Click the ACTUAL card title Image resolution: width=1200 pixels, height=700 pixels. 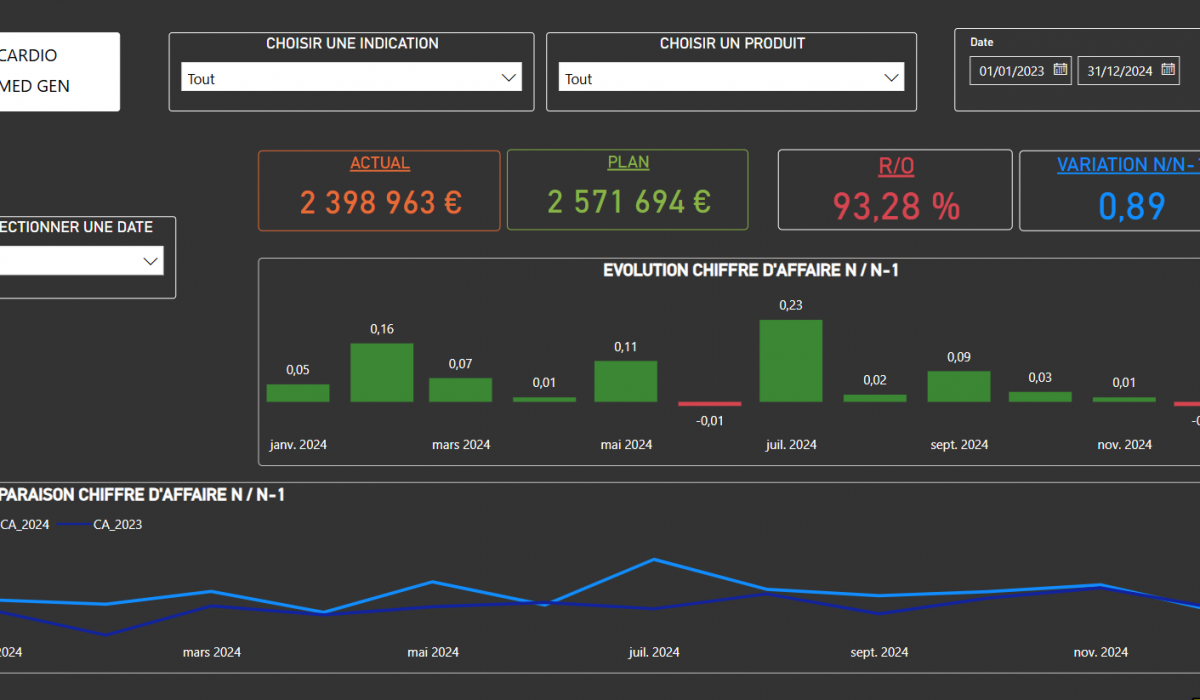pyautogui.click(x=379, y=164)
